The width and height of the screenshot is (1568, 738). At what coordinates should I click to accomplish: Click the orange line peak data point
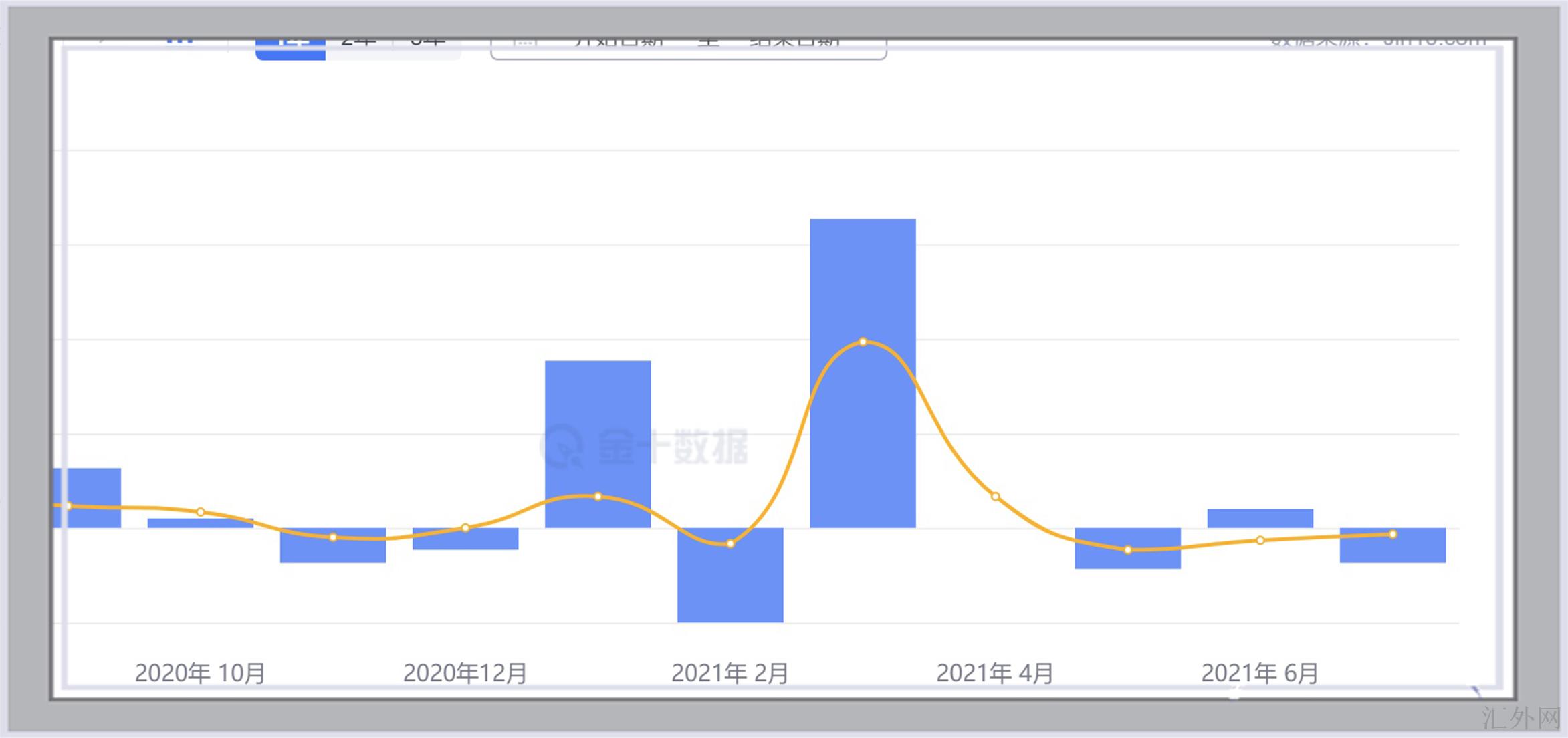tap(863, 342)
